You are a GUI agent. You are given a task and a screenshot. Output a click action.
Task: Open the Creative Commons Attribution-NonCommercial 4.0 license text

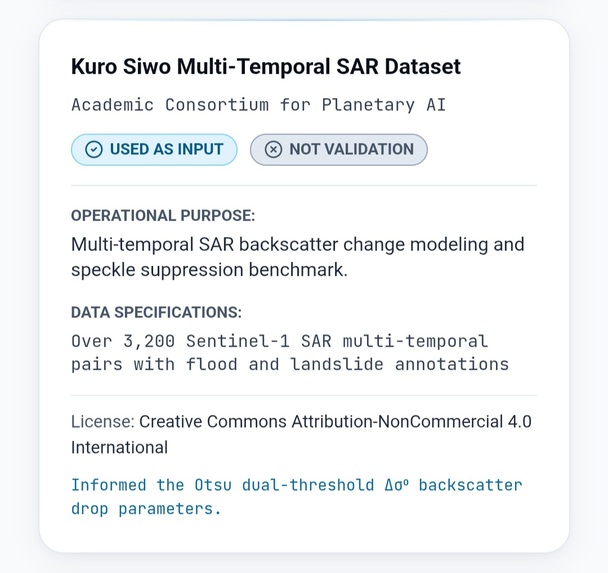pos(335,421)
